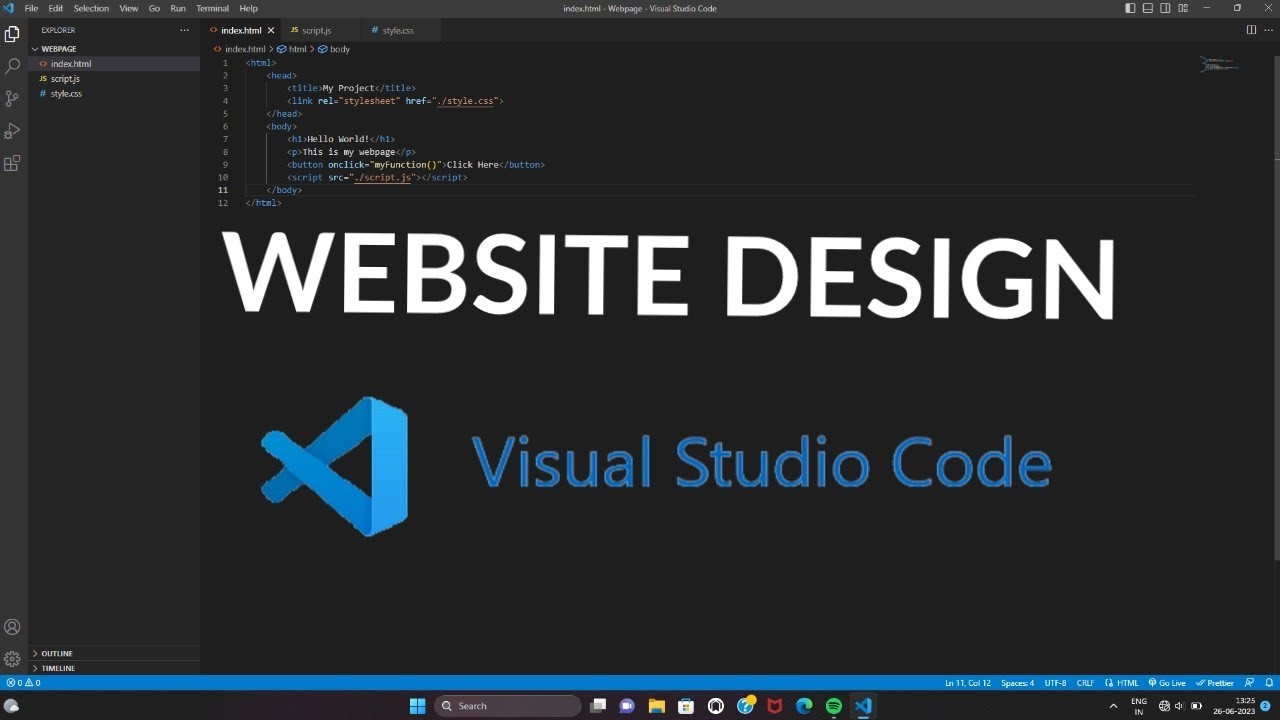Open the View menu
This screenshot has width=1280, height=720.
click(x=129, y=8)
